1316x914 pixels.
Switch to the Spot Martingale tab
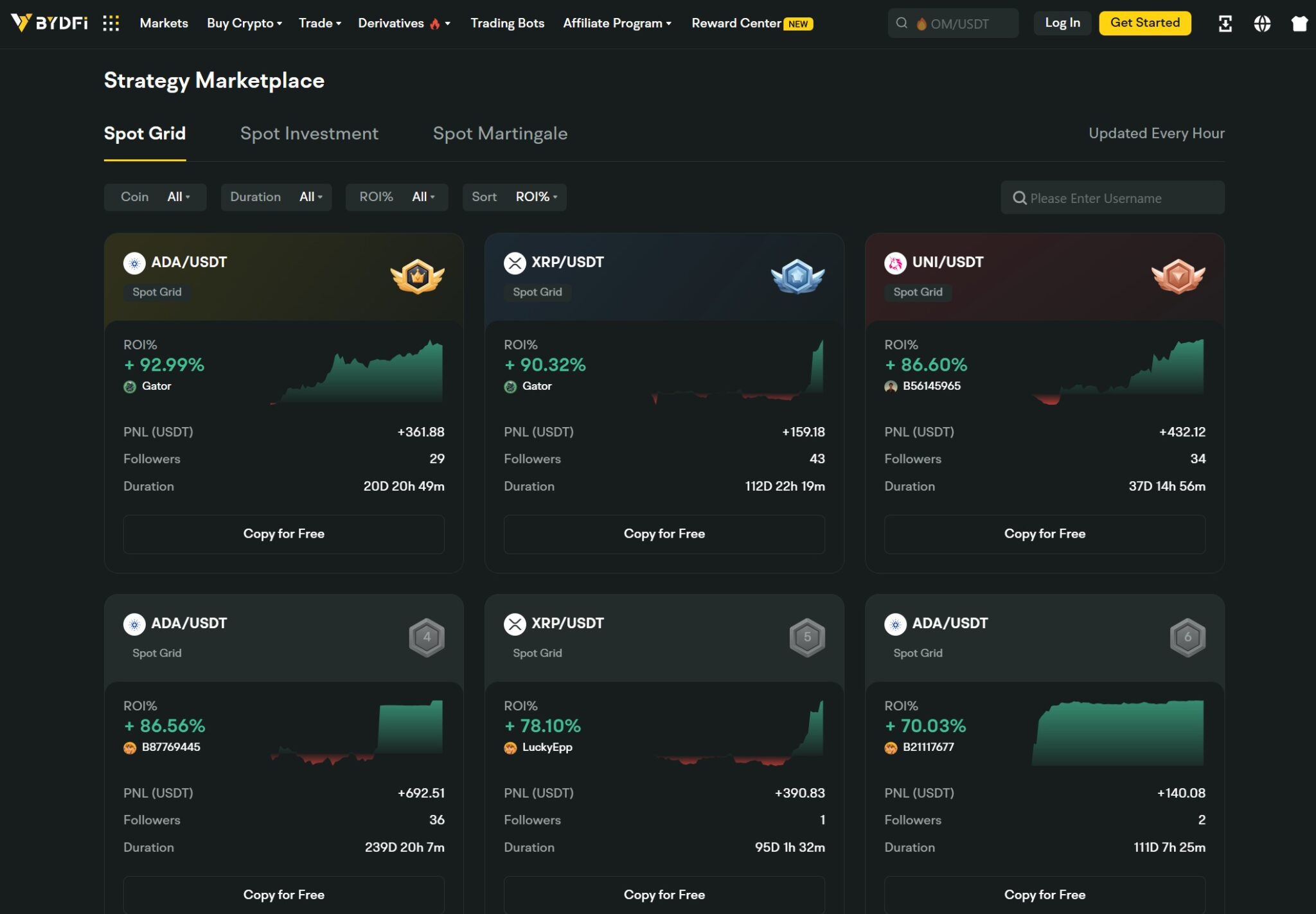[x=500, y=134]
